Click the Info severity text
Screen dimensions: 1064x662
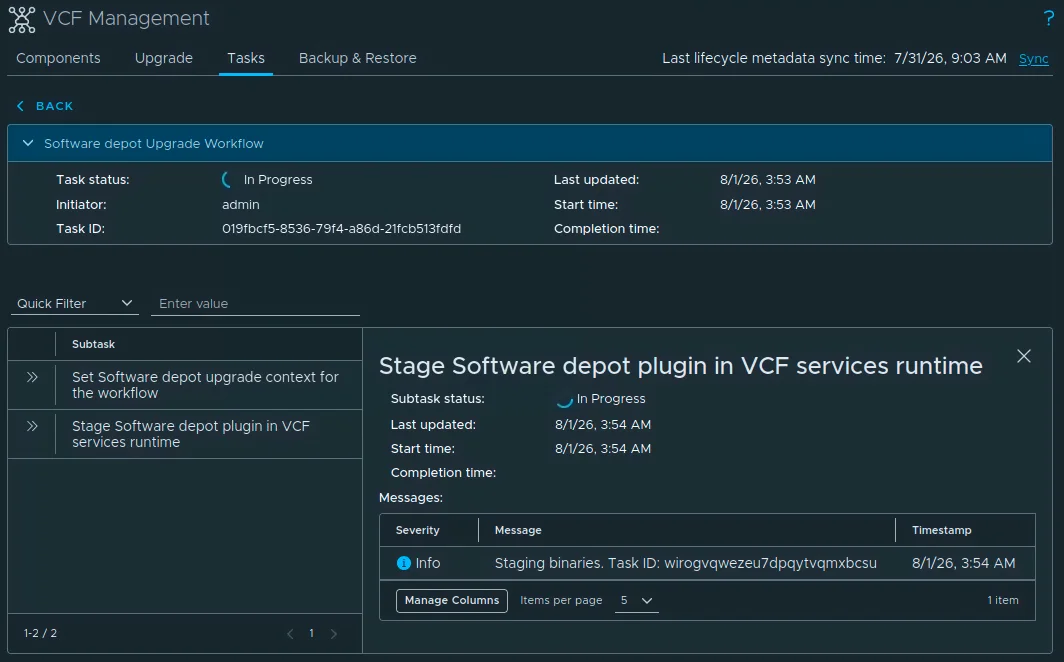point(428,563)
